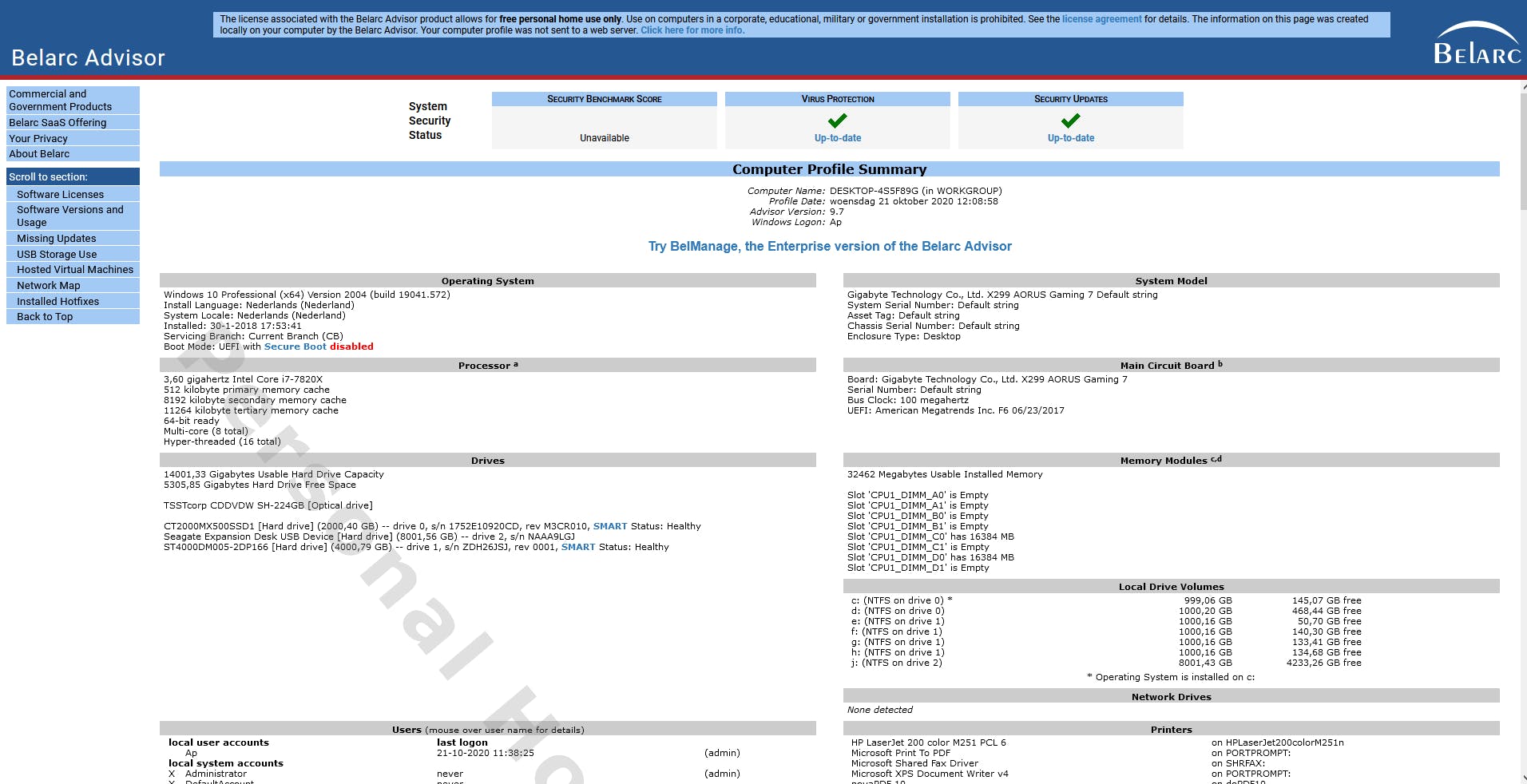1527x784 pixels.
Task: Click the Virus Protection green checkmark
Action: [837, 121]
